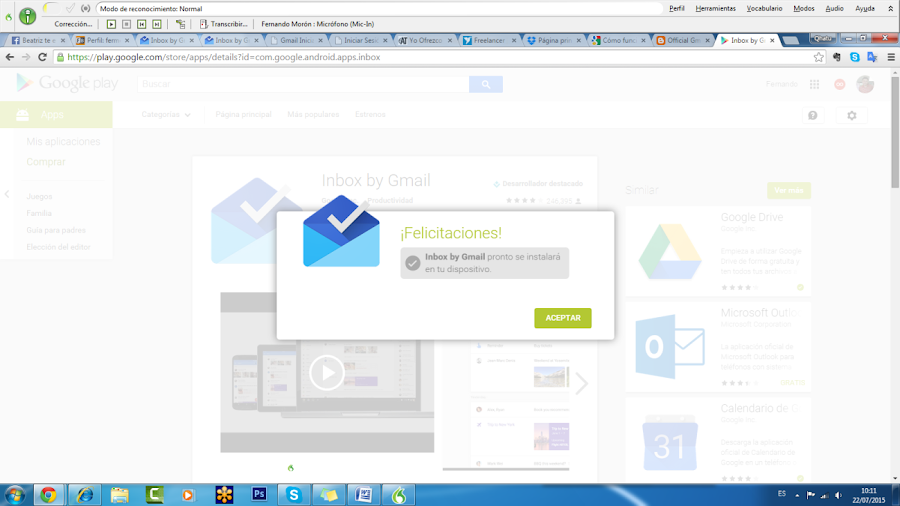Click the Google Translate extension icon
Viewport: 900px width, 506px height.
point(872,57)
